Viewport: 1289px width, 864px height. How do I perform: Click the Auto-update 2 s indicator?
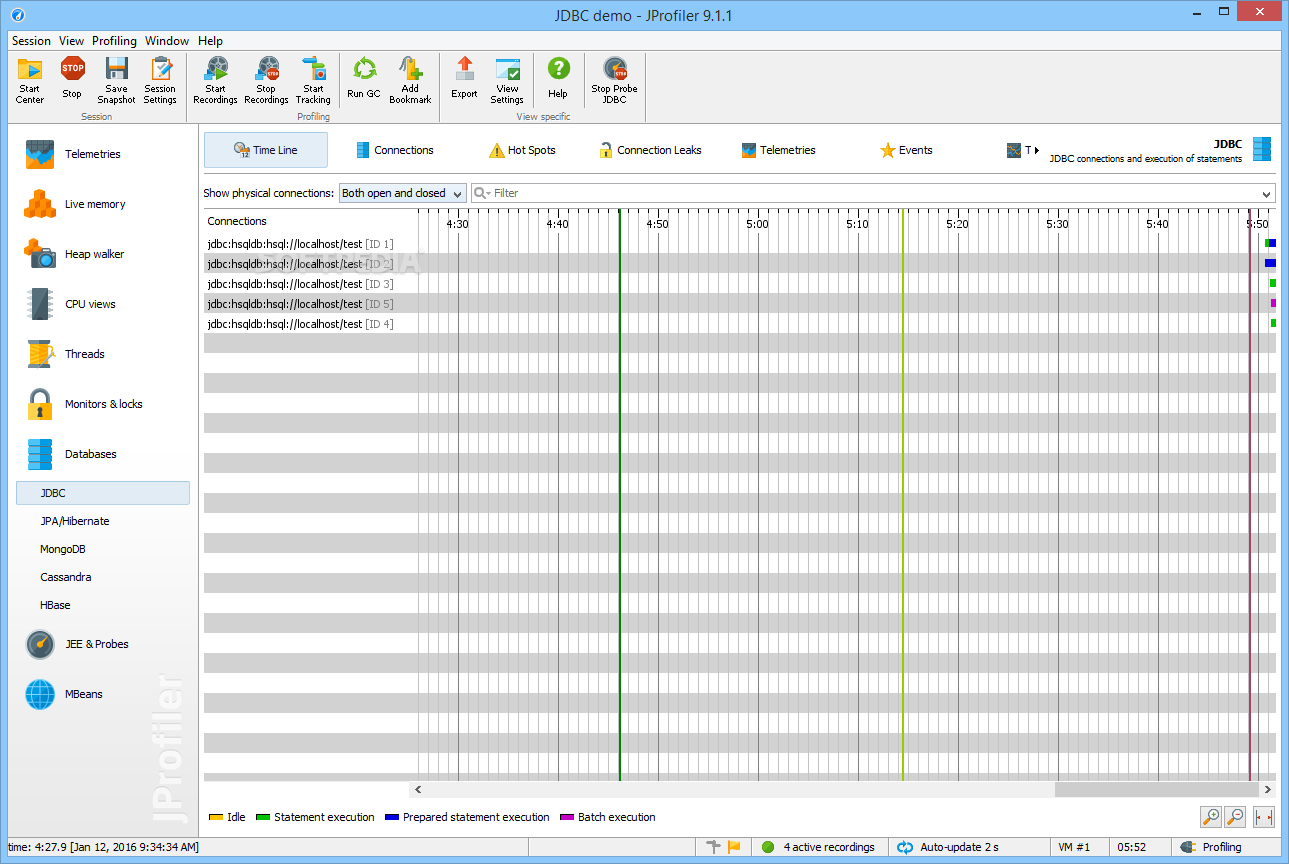click(948, 847)
